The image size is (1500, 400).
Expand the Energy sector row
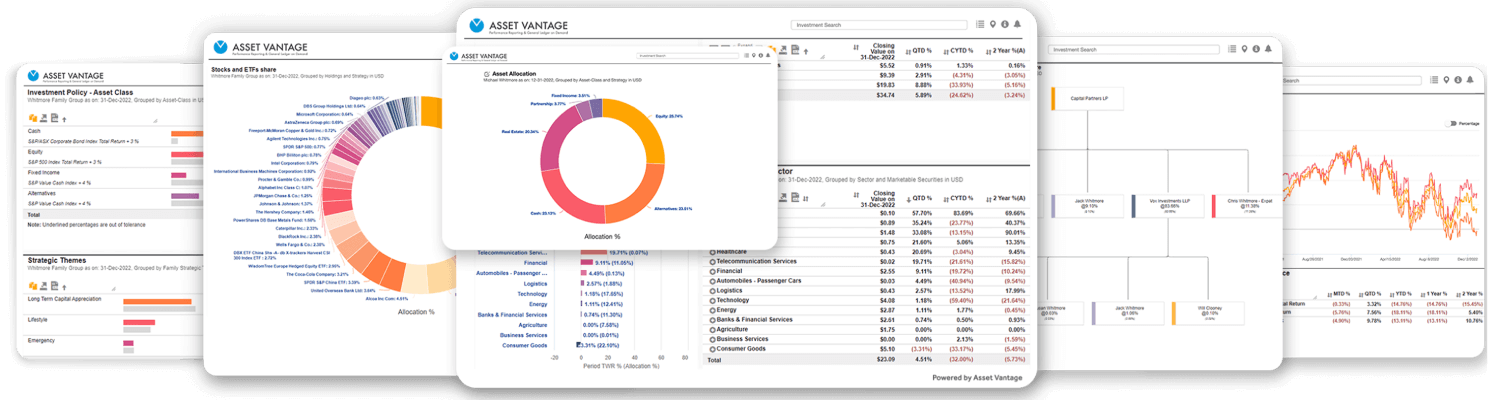pyautogui.click(x=713, y=310)
